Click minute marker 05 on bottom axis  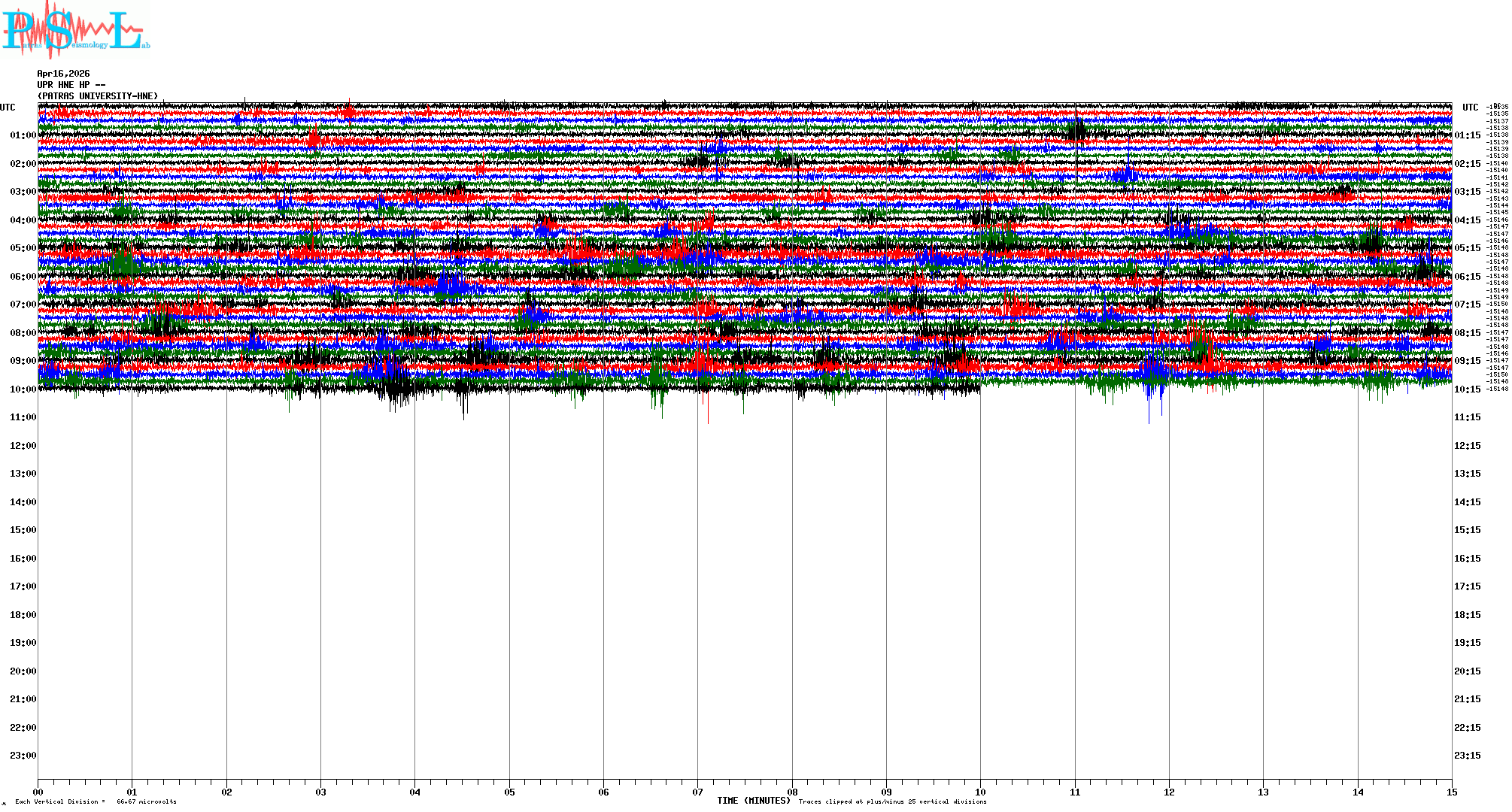509,792
